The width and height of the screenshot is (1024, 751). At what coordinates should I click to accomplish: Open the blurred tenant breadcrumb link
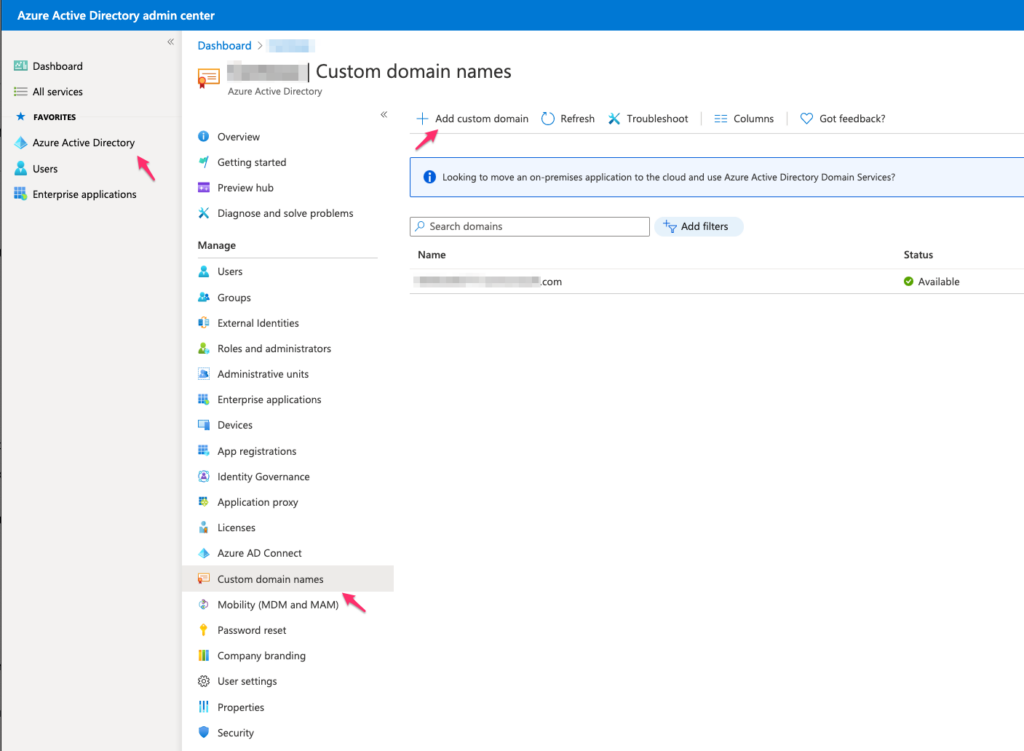[x=291, y=45]
